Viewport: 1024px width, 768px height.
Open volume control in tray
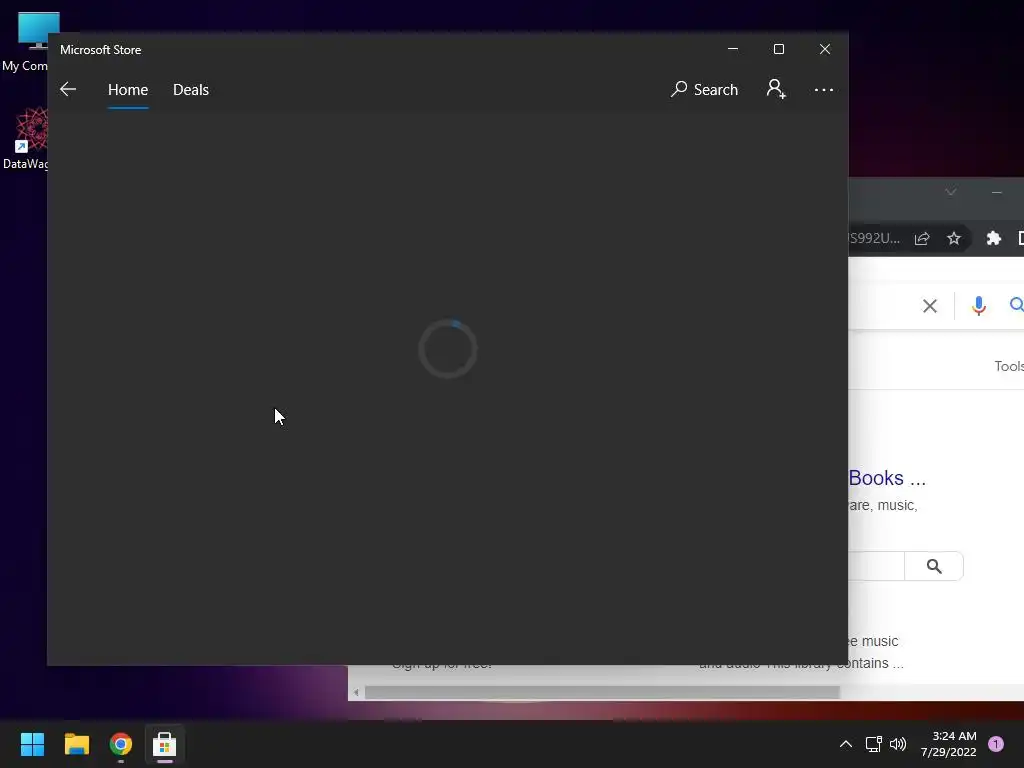pyautogui.click(x=898, y=744)
